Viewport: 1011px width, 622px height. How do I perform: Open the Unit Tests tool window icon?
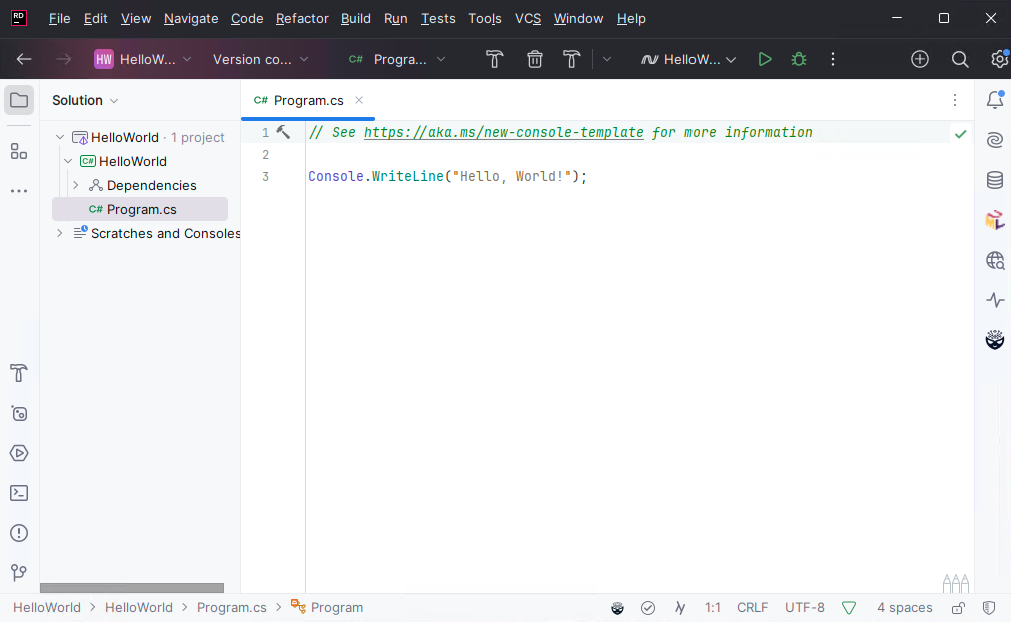(x=19, y=413)
